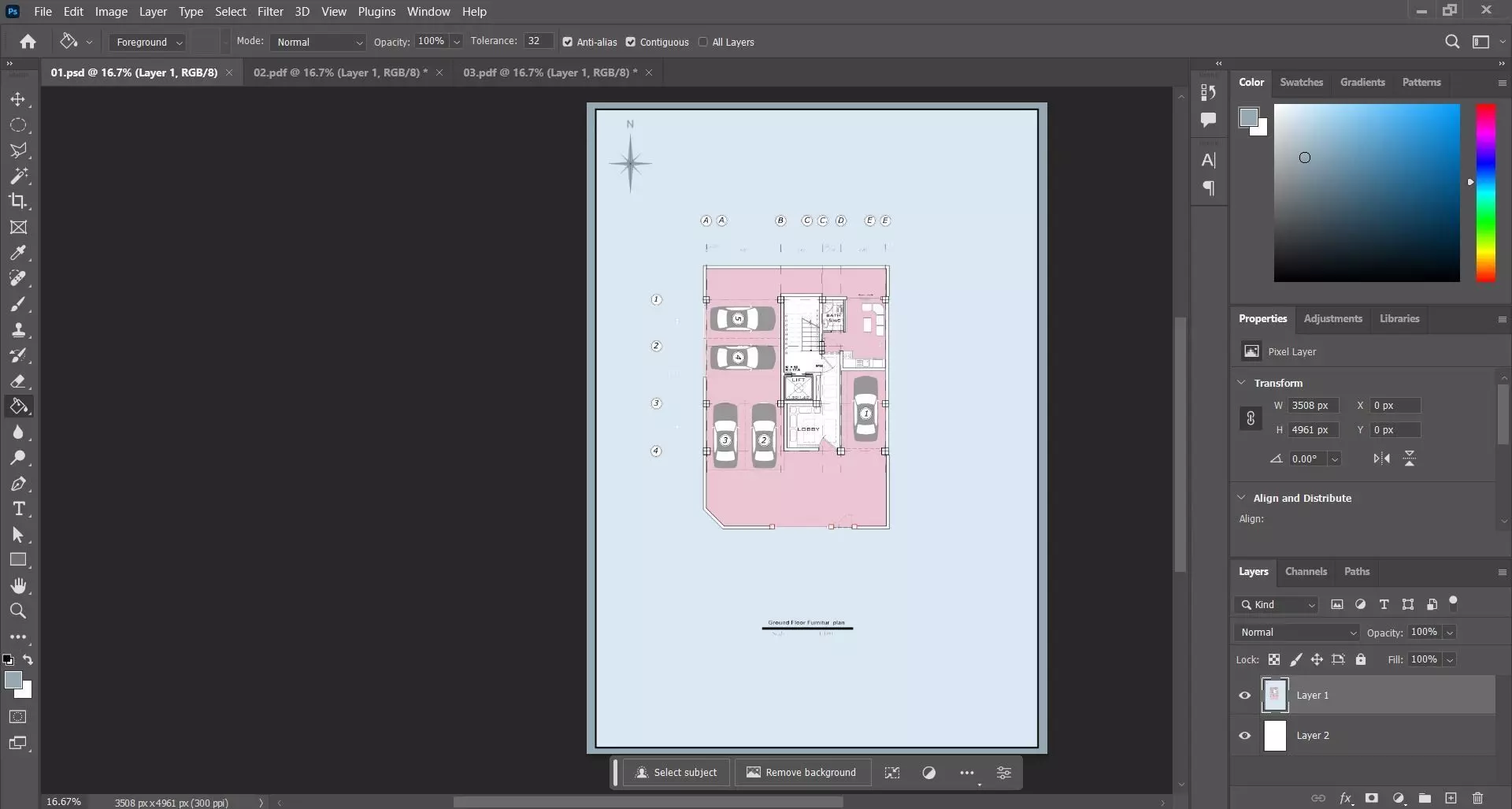Select the Paint Bucket tool
1512x809 pixels.
(x=18, y=406)
